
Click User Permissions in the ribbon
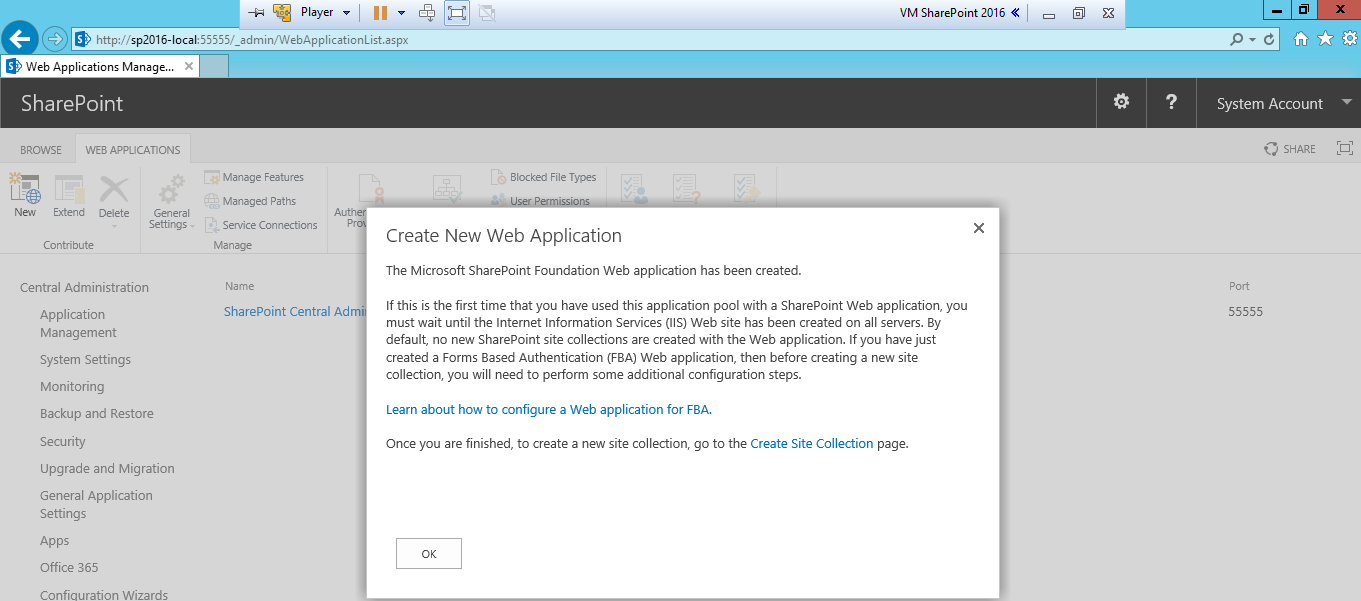[x=541, y=201]
